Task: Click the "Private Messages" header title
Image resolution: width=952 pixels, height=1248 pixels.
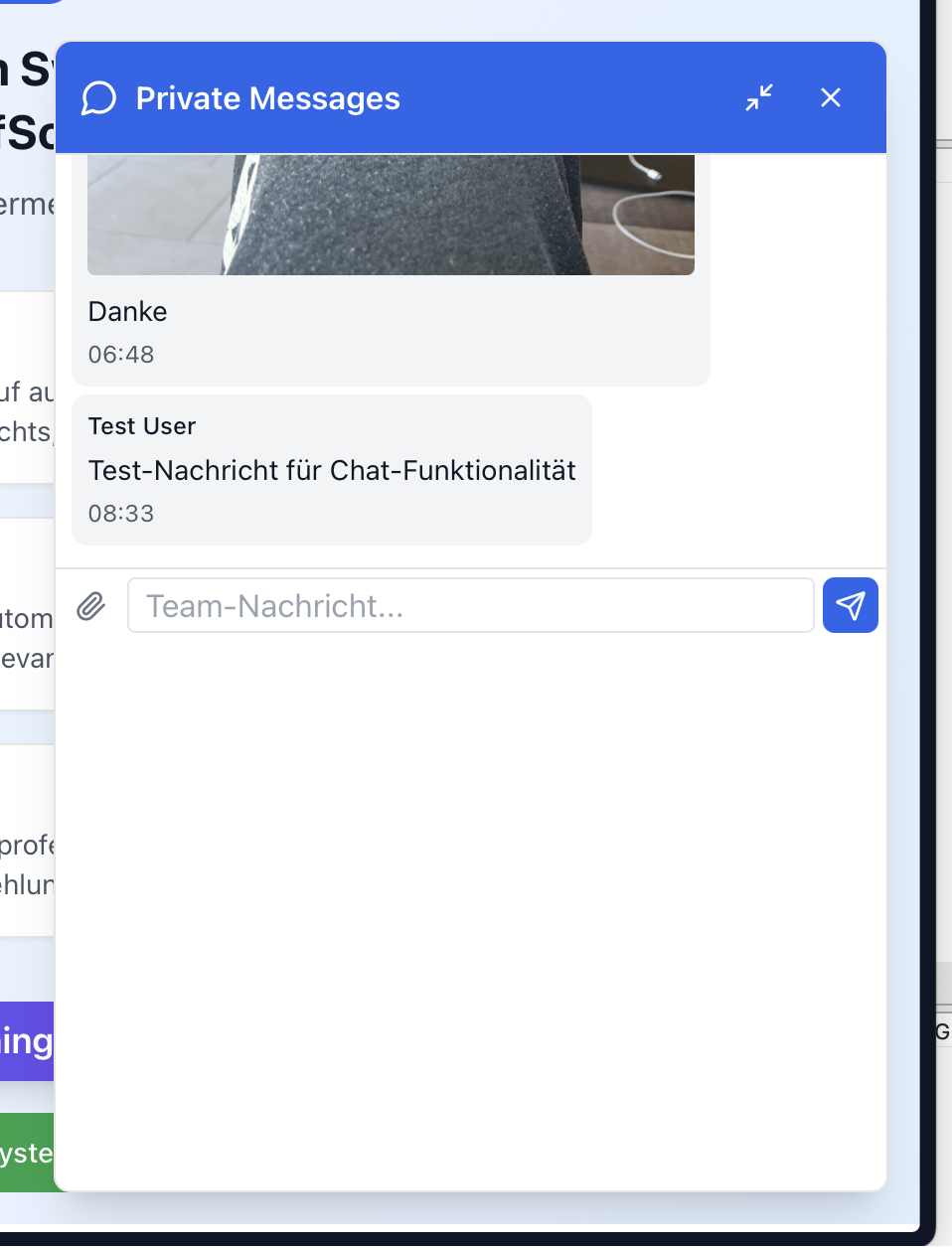Action: coord(267,98)
